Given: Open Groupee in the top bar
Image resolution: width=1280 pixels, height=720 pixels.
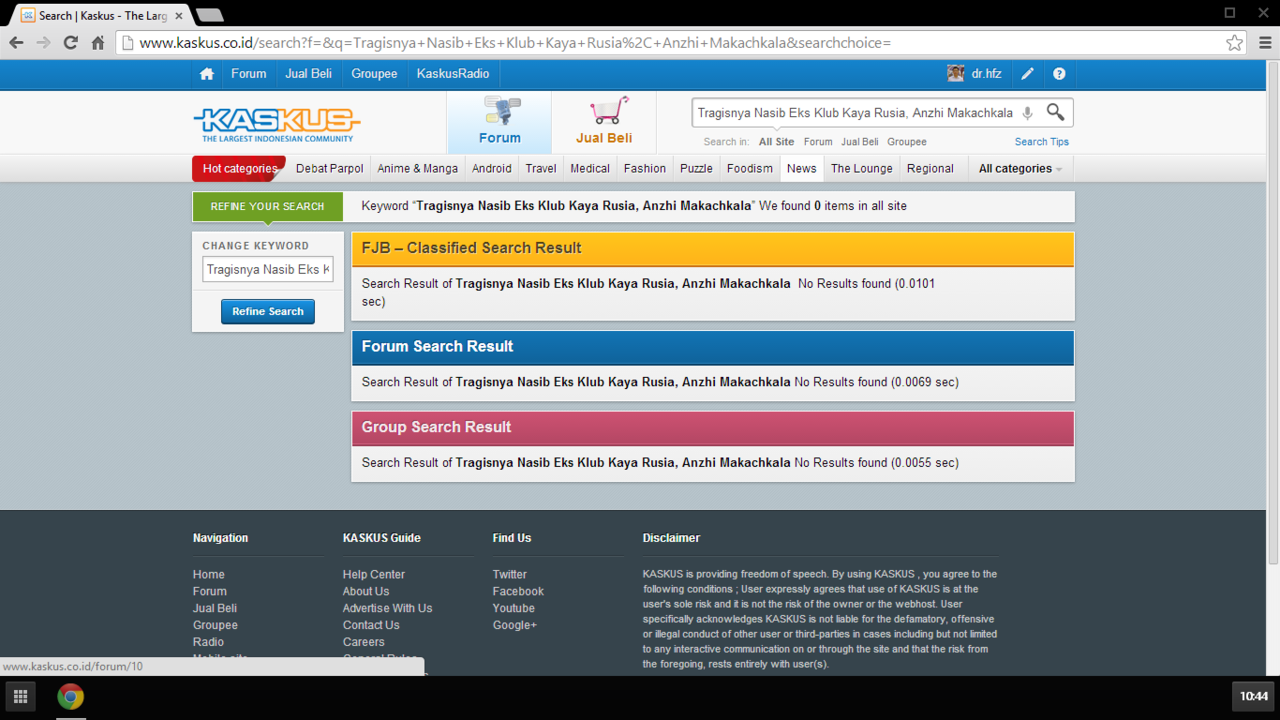Looking at the screenshot, I should tap(374, 74).
